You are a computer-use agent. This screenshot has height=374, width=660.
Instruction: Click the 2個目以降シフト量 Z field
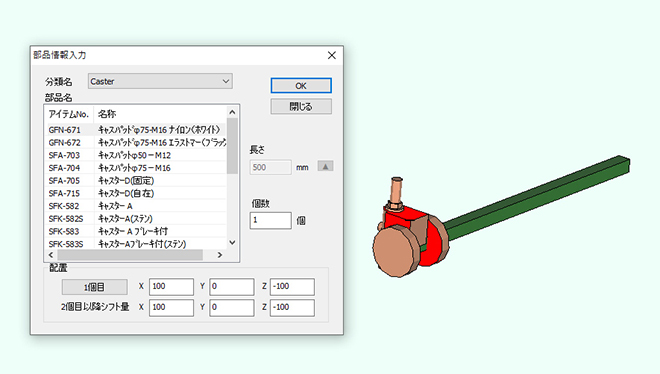292,308
